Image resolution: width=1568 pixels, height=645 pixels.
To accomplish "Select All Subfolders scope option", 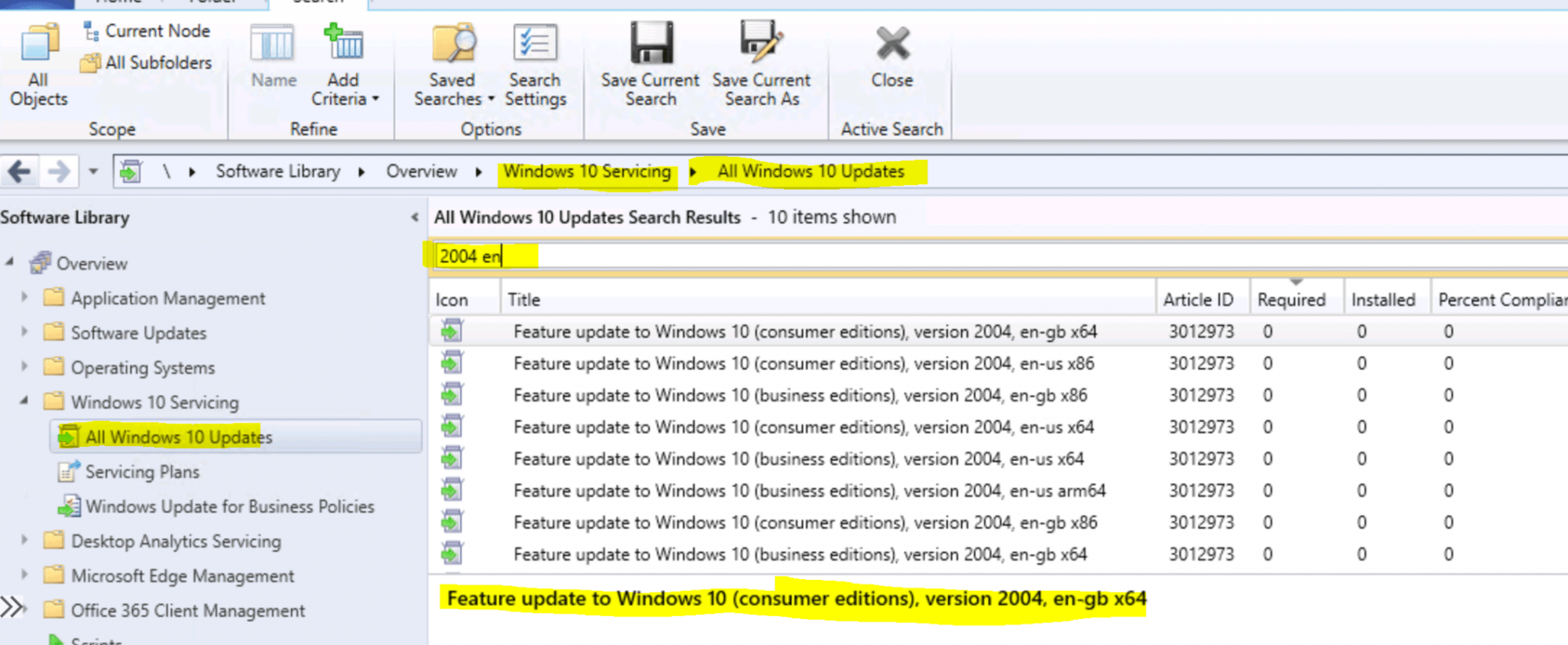I will [x=147, y=63].
